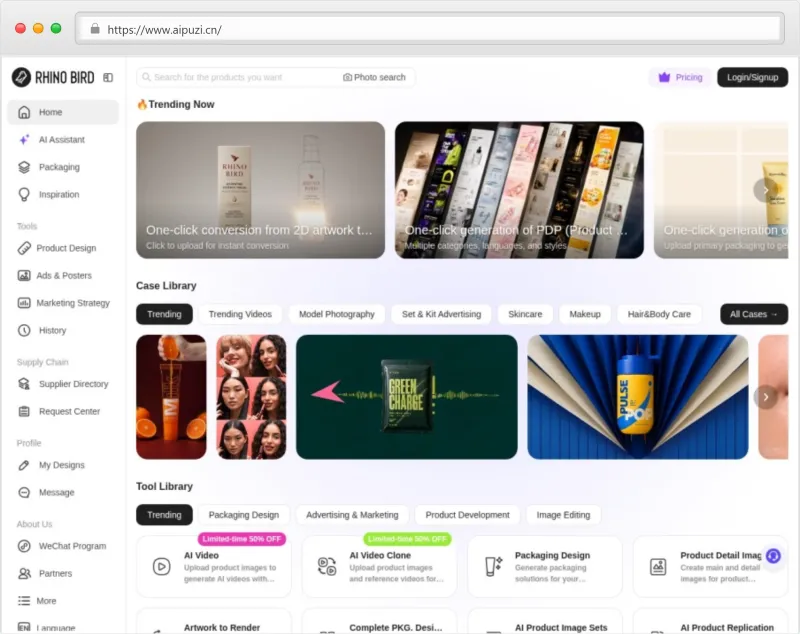
Task: Advance Trending Now carousel with right arrow
Action: coord(765,190)
